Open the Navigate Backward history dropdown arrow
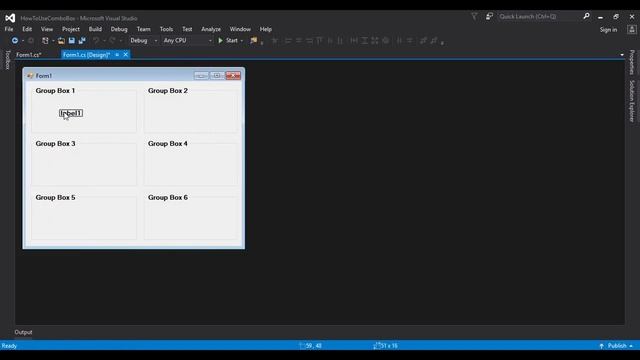640x360 pixels. pyautogui.click(x=22, y=41)
